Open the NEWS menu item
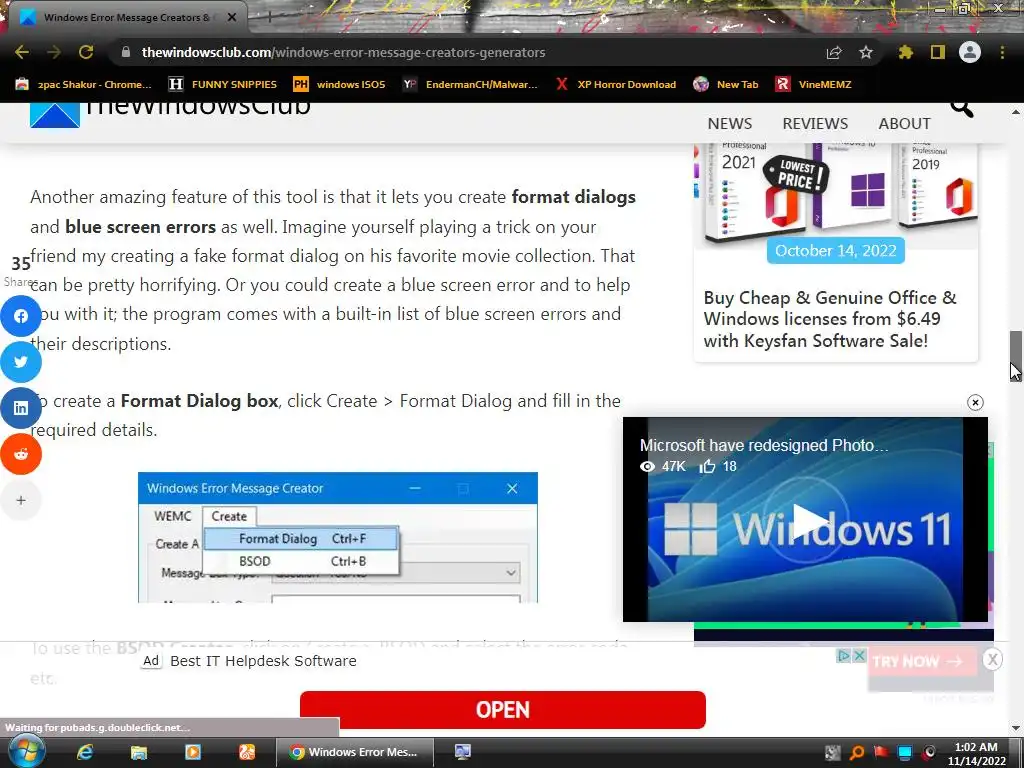The height and width of the screenshot is (768, 1024). pos(729,123)
